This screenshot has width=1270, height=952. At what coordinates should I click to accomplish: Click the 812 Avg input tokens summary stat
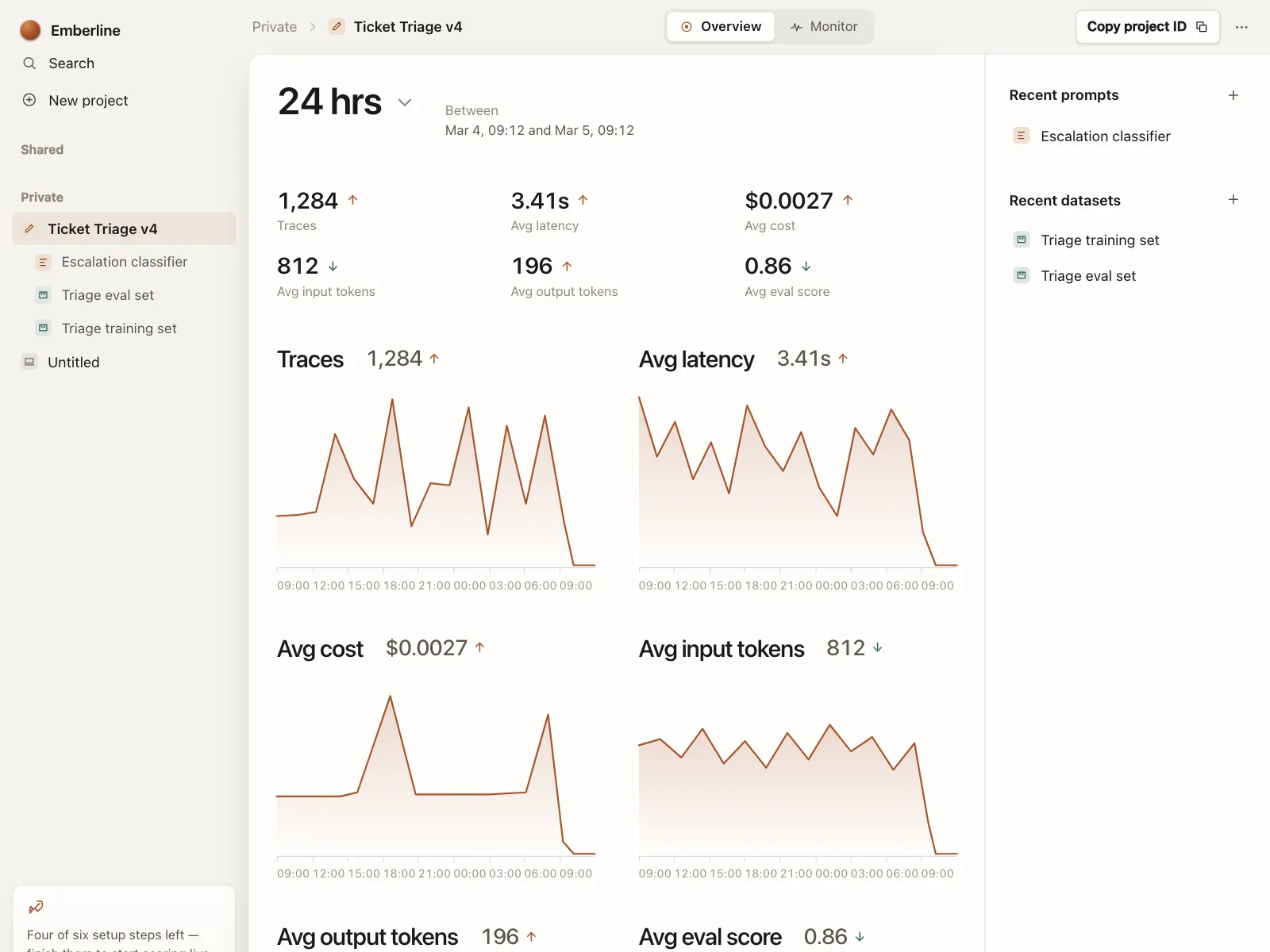pyautogui.click(x=325, y=276)
